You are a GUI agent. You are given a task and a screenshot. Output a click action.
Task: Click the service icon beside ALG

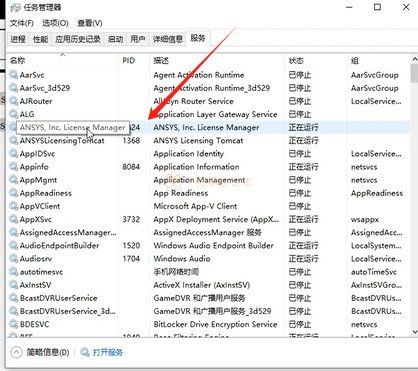[14, 114]
